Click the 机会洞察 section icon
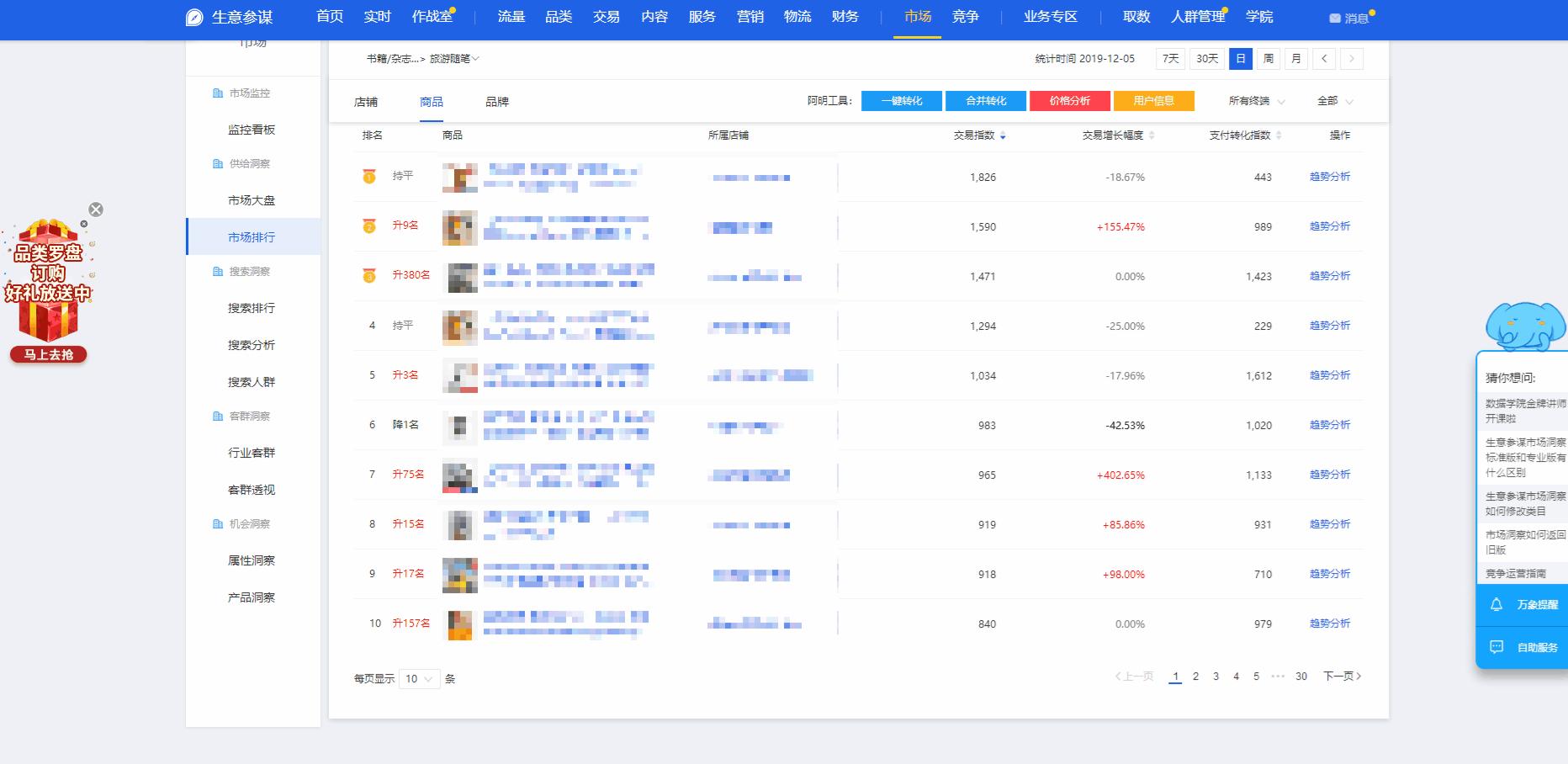Screen dimensions: 1568x764 [217, 523]
